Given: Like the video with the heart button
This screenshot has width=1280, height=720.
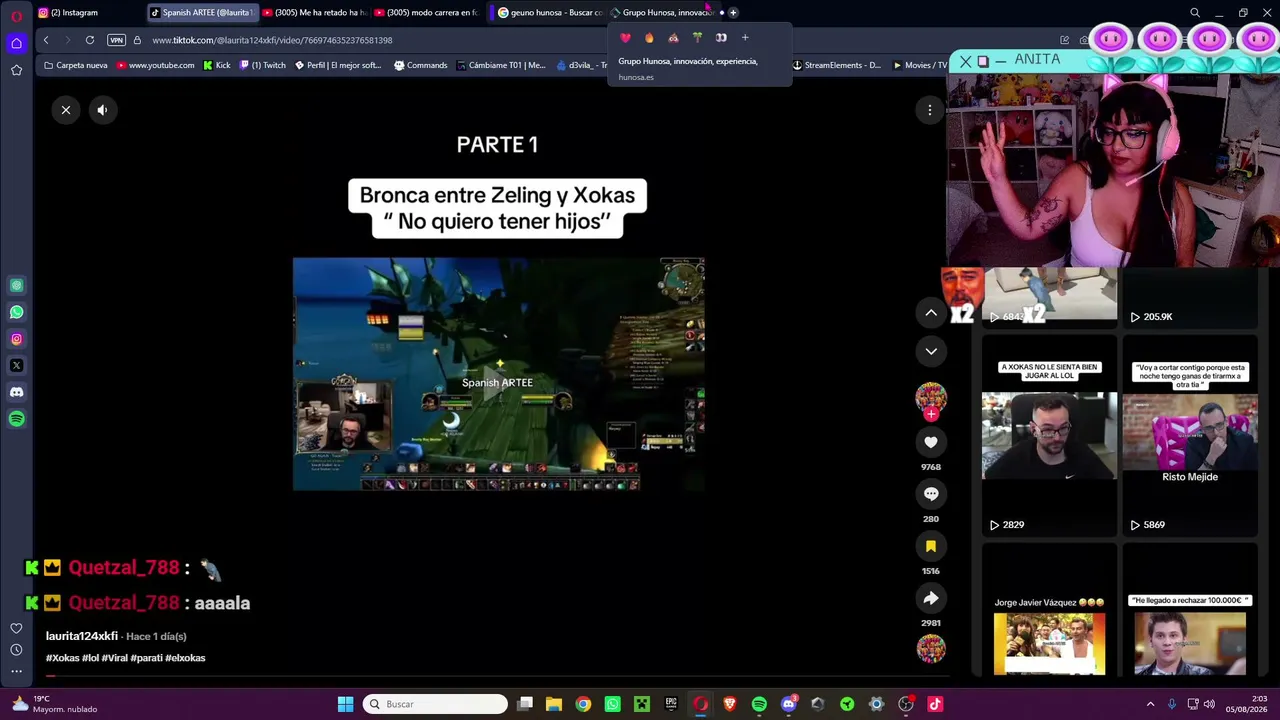Looking at the screenshot, I should click(931, 442).
